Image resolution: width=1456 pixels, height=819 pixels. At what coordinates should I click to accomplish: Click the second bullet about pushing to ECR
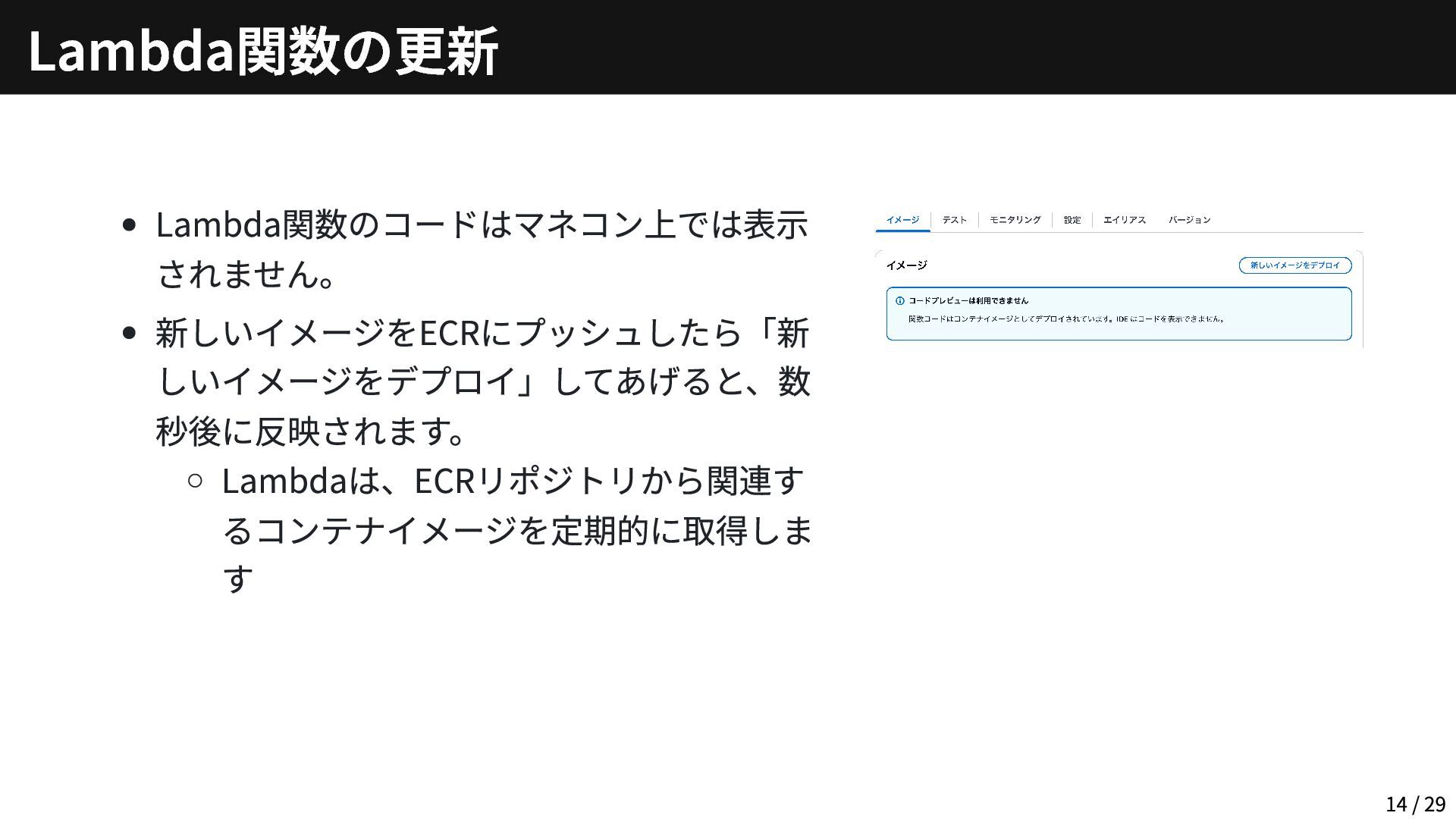pos(482,381)
